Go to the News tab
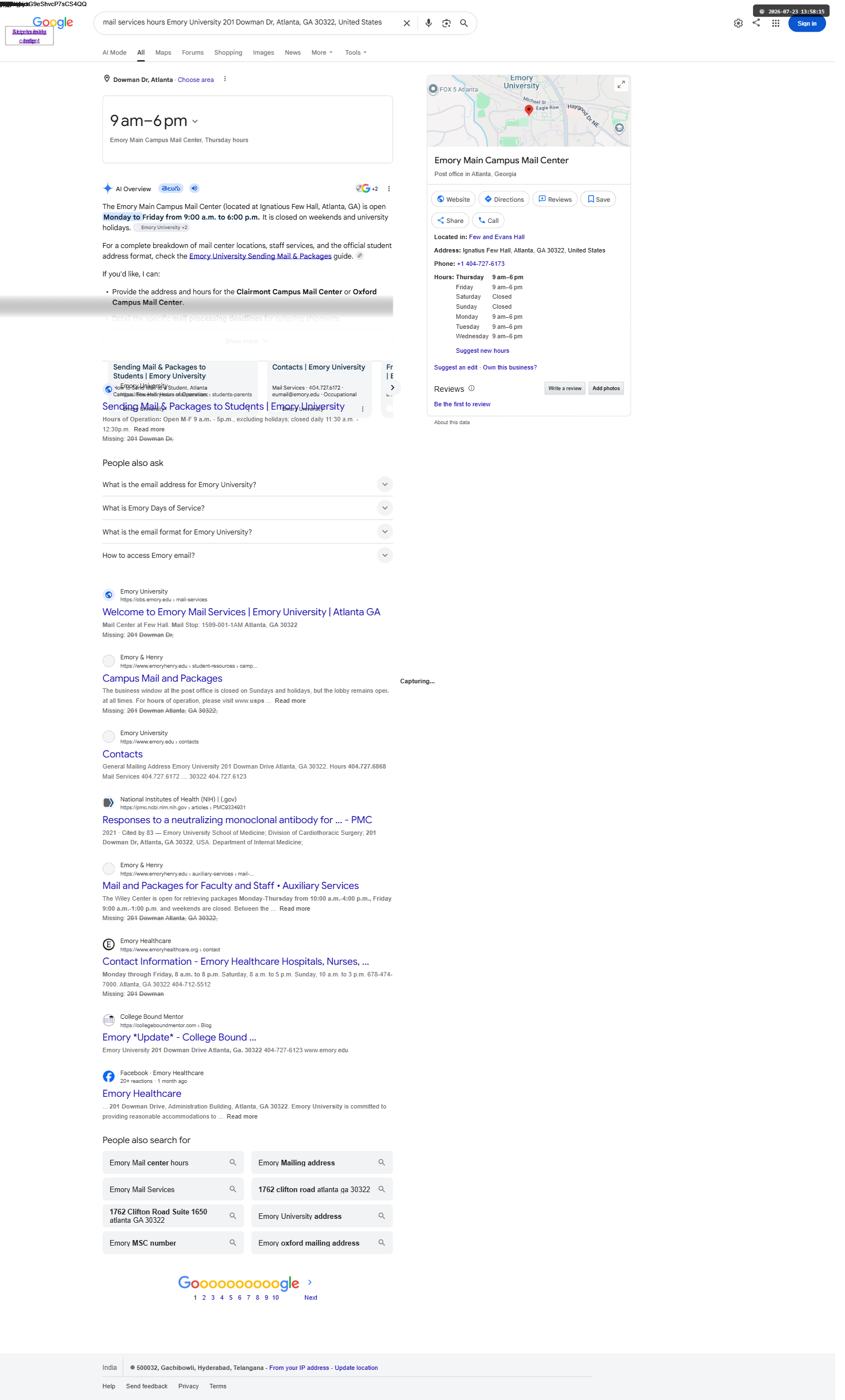 click(x=292, y=53)
